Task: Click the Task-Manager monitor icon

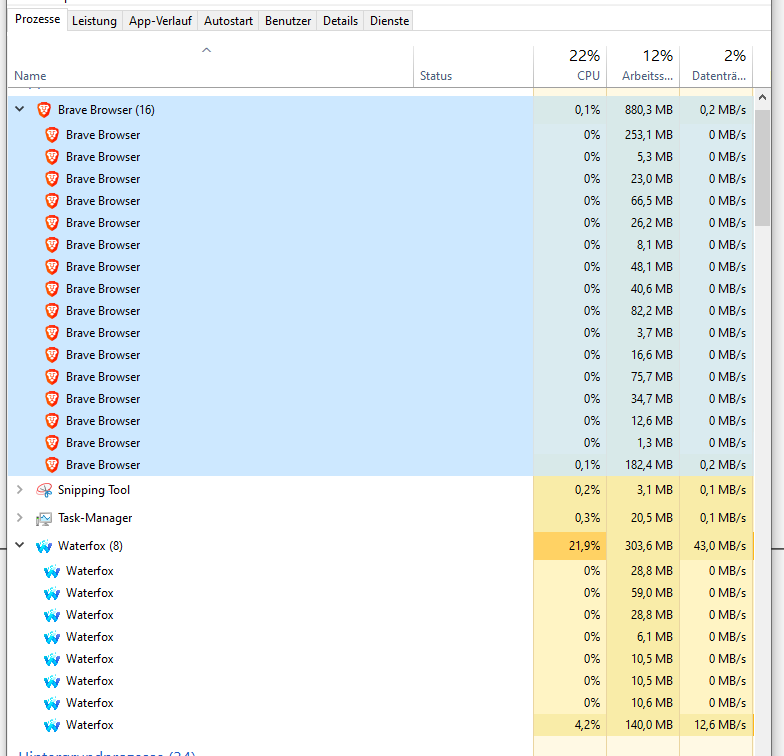Action: [x=44, y=519]
